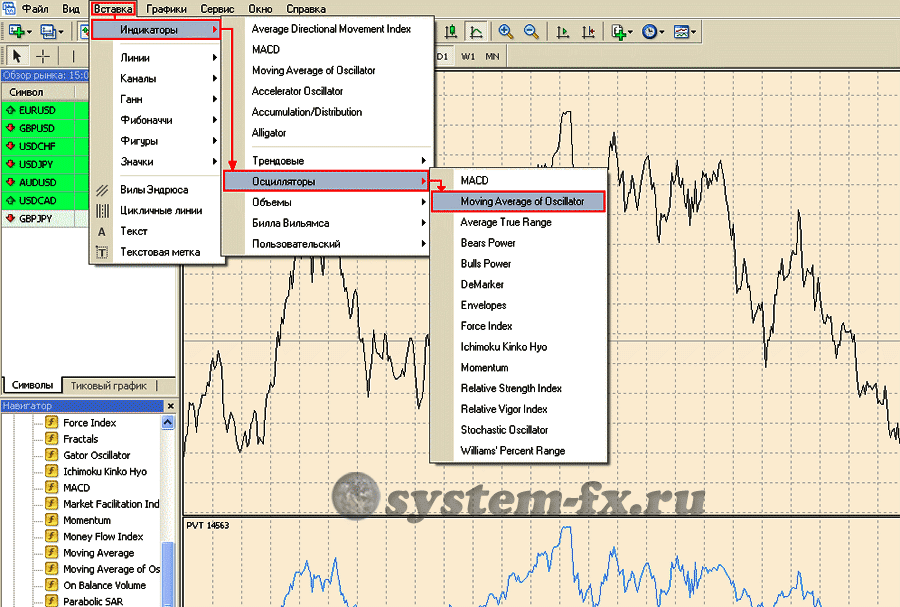Image resolution: width=900 pixels, height=607 pixels.
Task: Choose Moving Average of Oscillator in submenu
Action: [522, 202]
